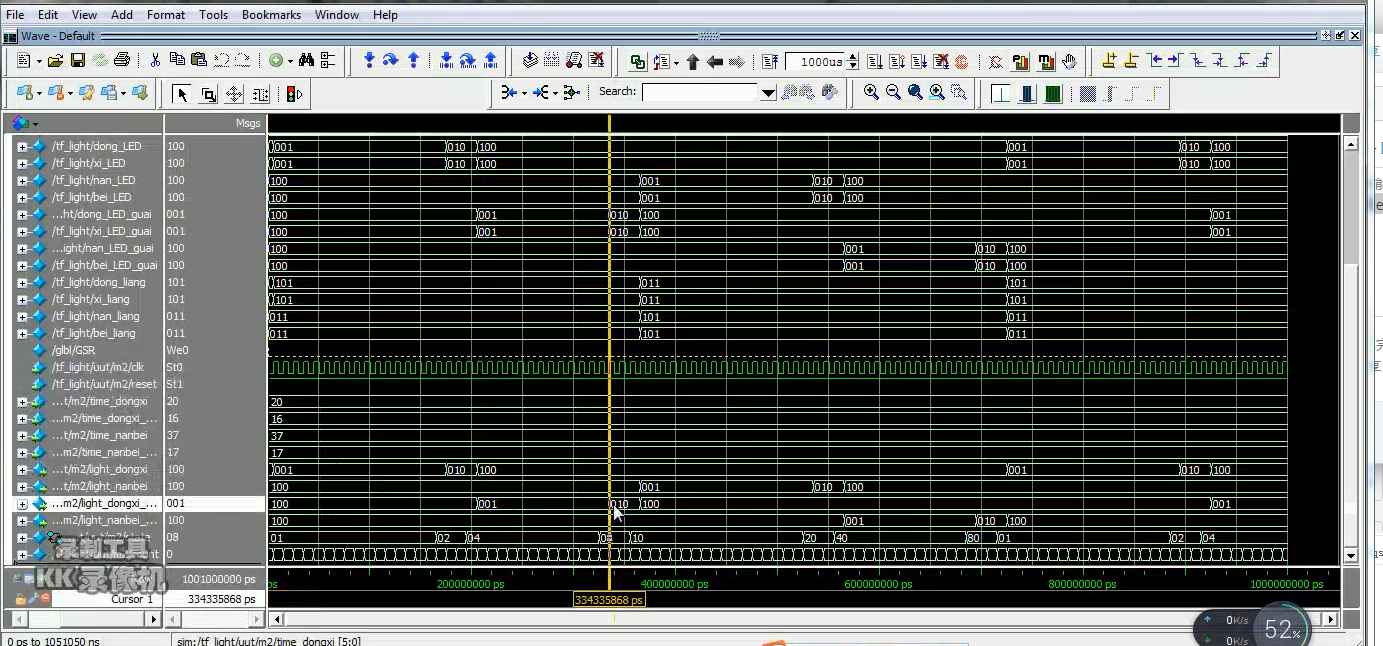Expand the /tf_light/dong_LED signal
Image resolution: width=1383 pixels, height=646 pixels.
pyautogui.click(x=22, y=147)
